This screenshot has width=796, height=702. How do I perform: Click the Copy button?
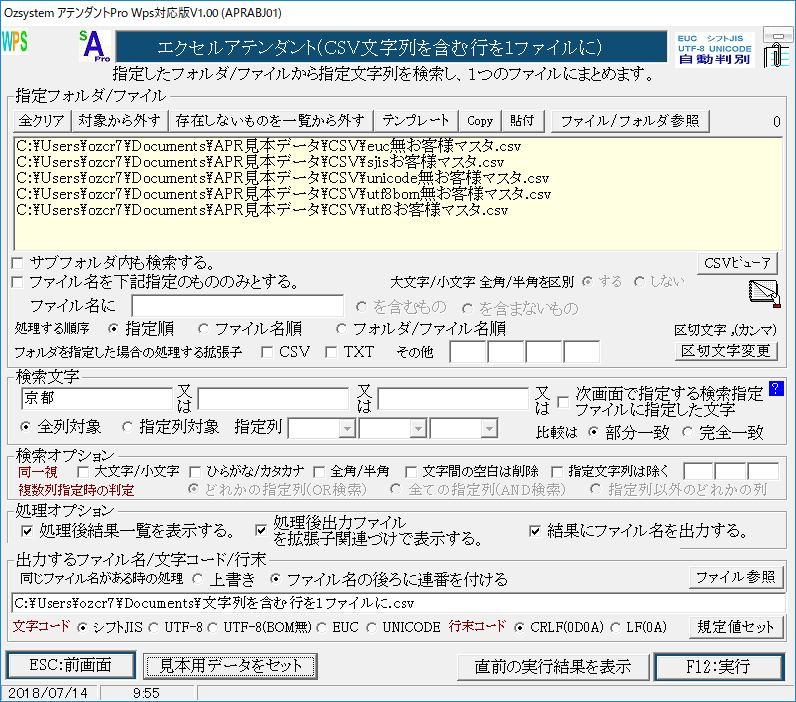[480, 121]
